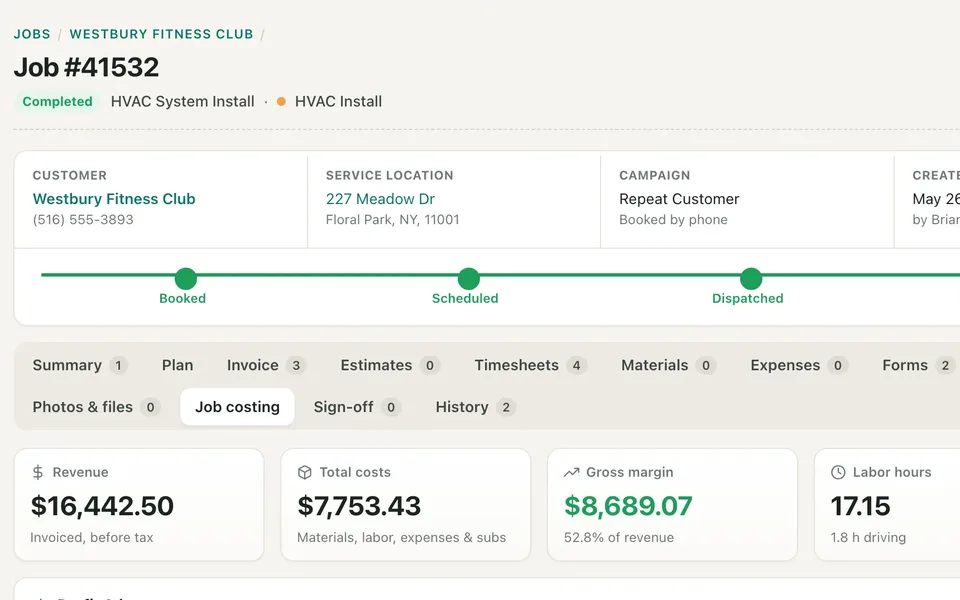
Task: Click the Scheduled progress marker
Action: click(x=468, y=279)
